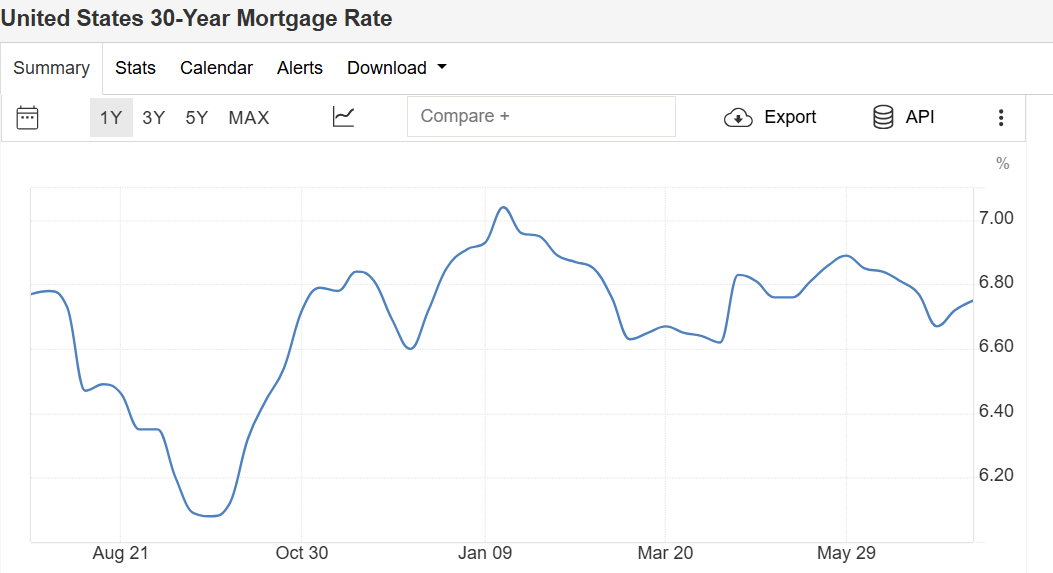
Task: Go to the Calendar tab
Action: (x=216, y=68)
